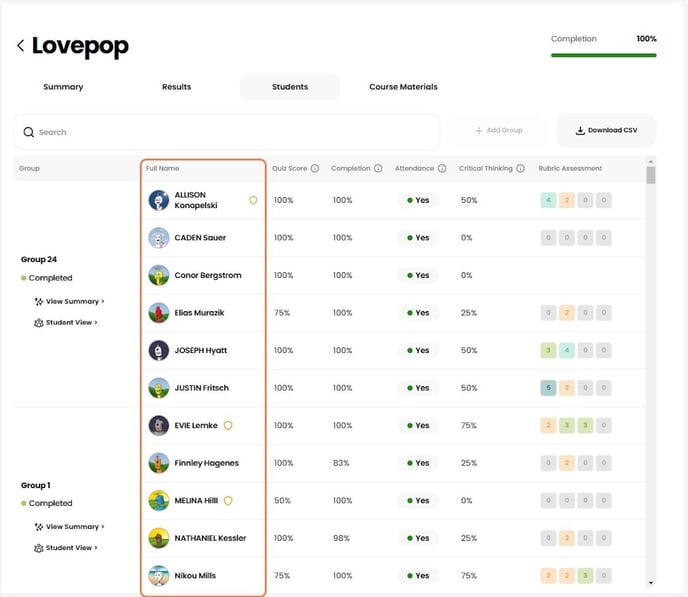The width and height of the screenshot is (688, 597).
Task: Click the Quiz Score info icon
Action: click(315, 169)
